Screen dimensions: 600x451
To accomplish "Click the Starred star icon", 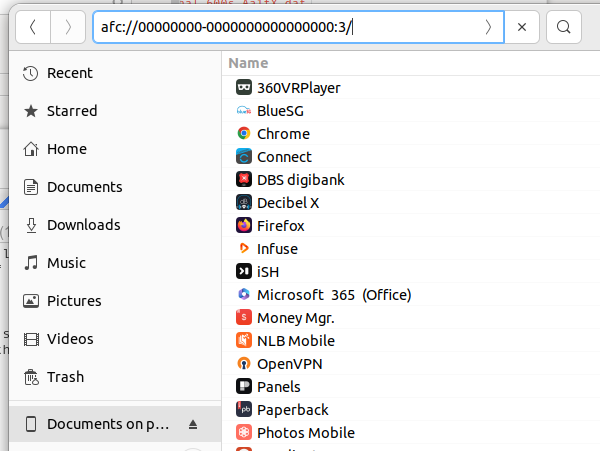I will 31,111.
